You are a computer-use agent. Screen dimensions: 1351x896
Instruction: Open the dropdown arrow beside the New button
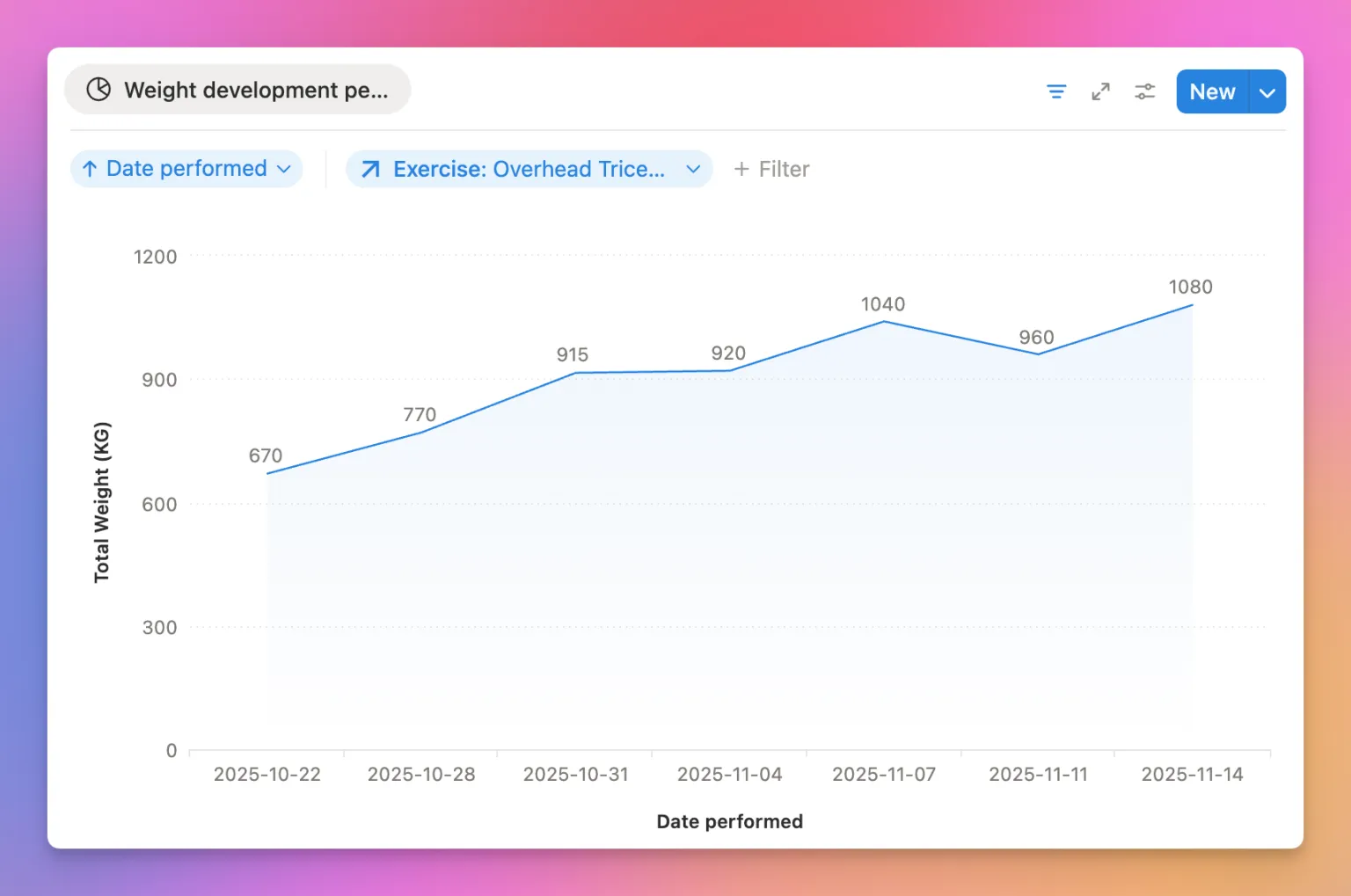click(x=1267, y=92)
